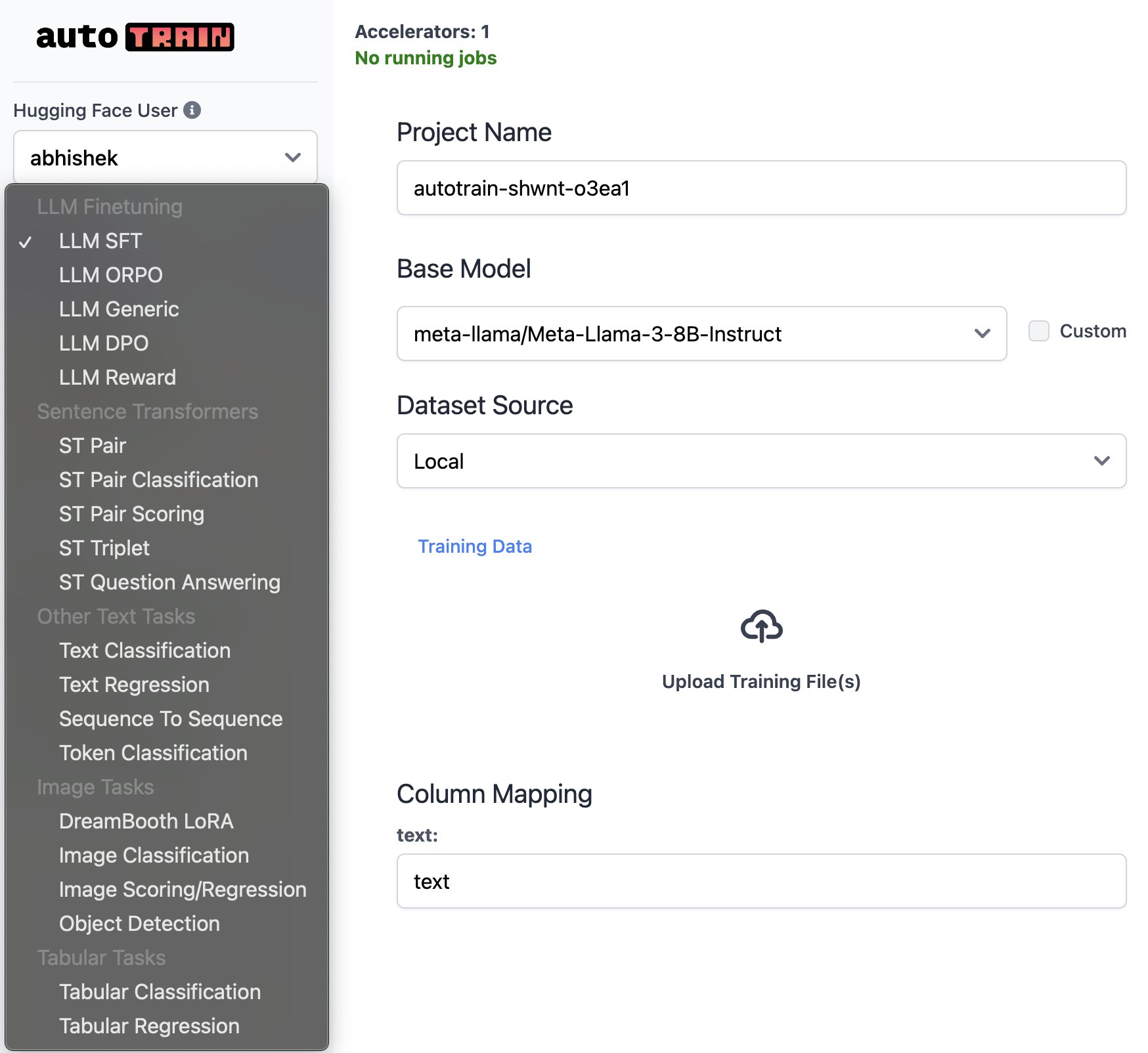Select Text Classification task
The height and width of the screenshot is (1053, 1148).
[167, 651]
